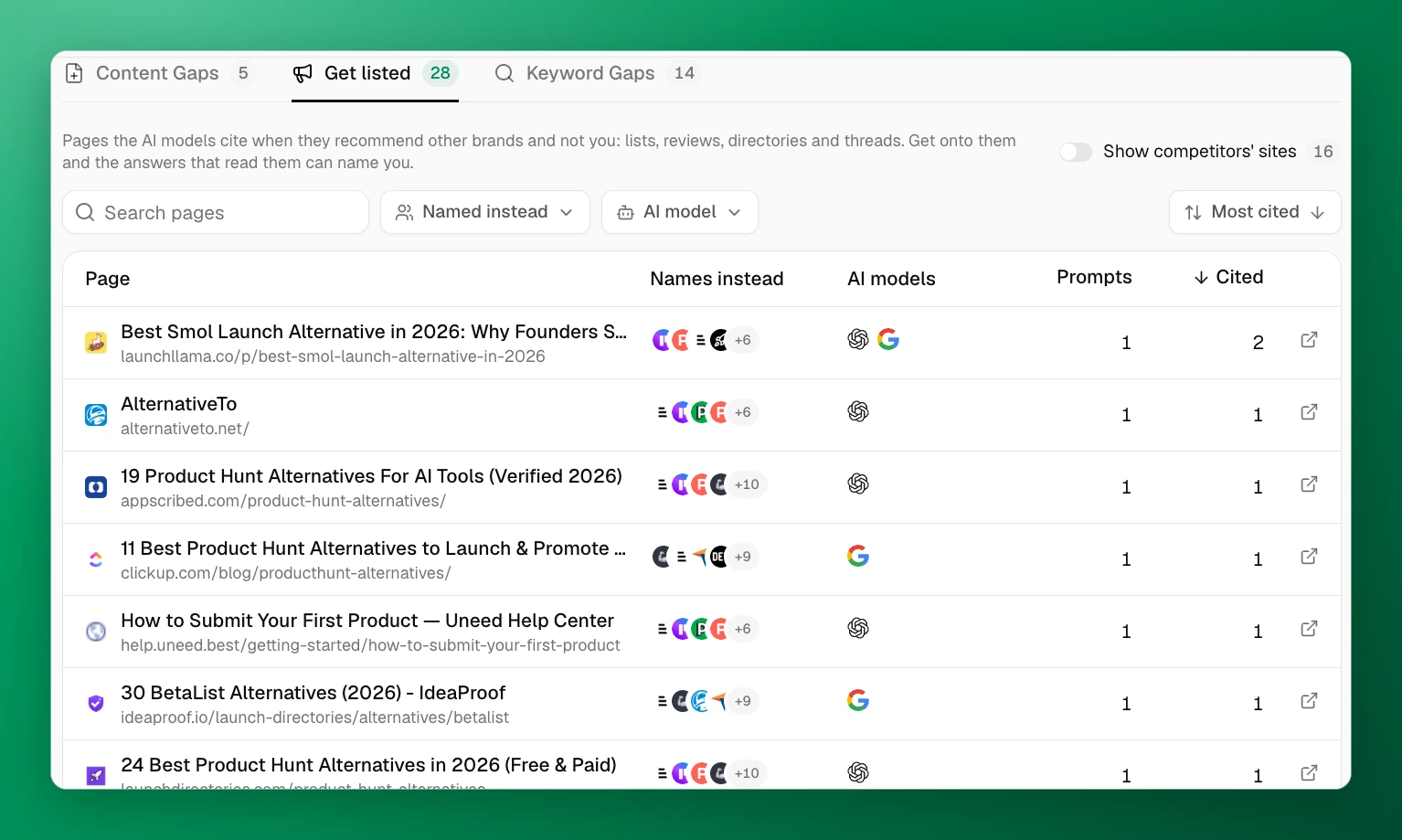Click the AI models column header

[x=891, y=279]
